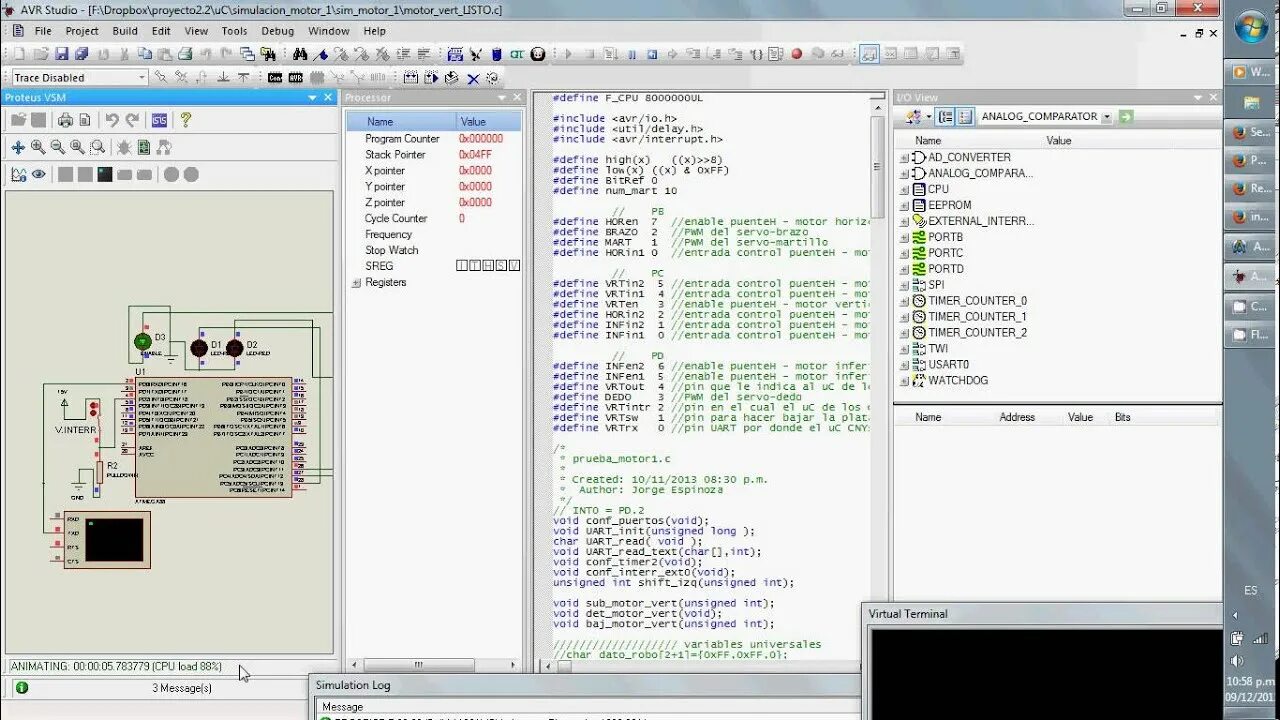Expand AD_CONVERTER in I/O View

click(904, 157)
